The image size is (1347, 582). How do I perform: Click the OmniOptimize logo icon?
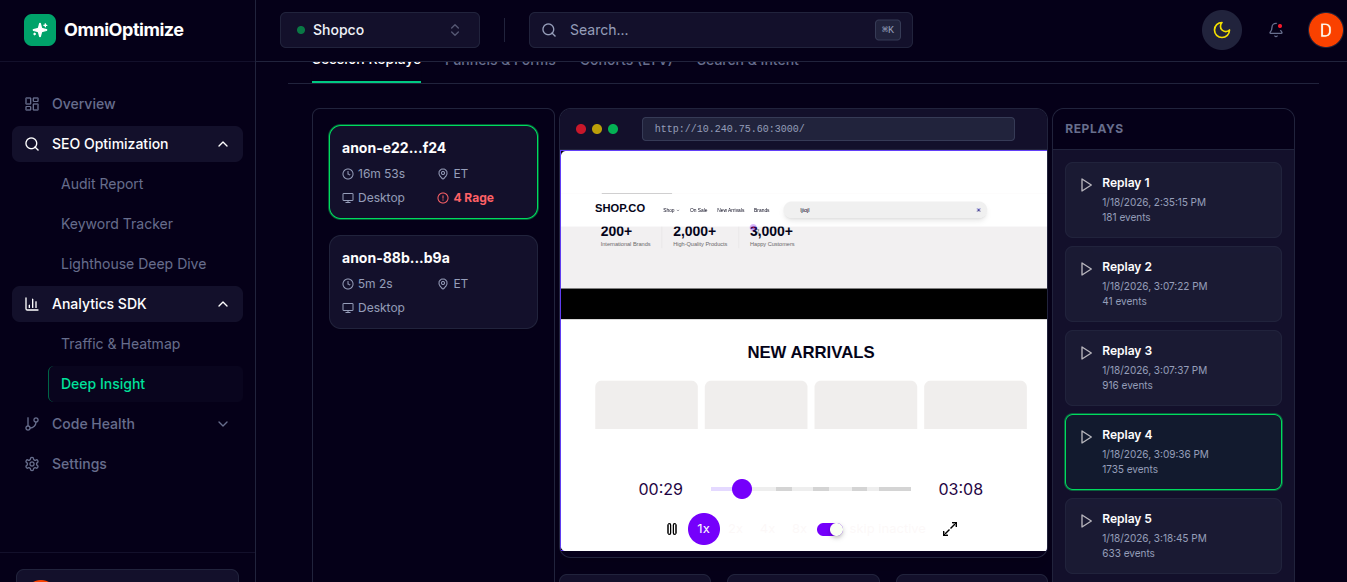pos(40,30)
